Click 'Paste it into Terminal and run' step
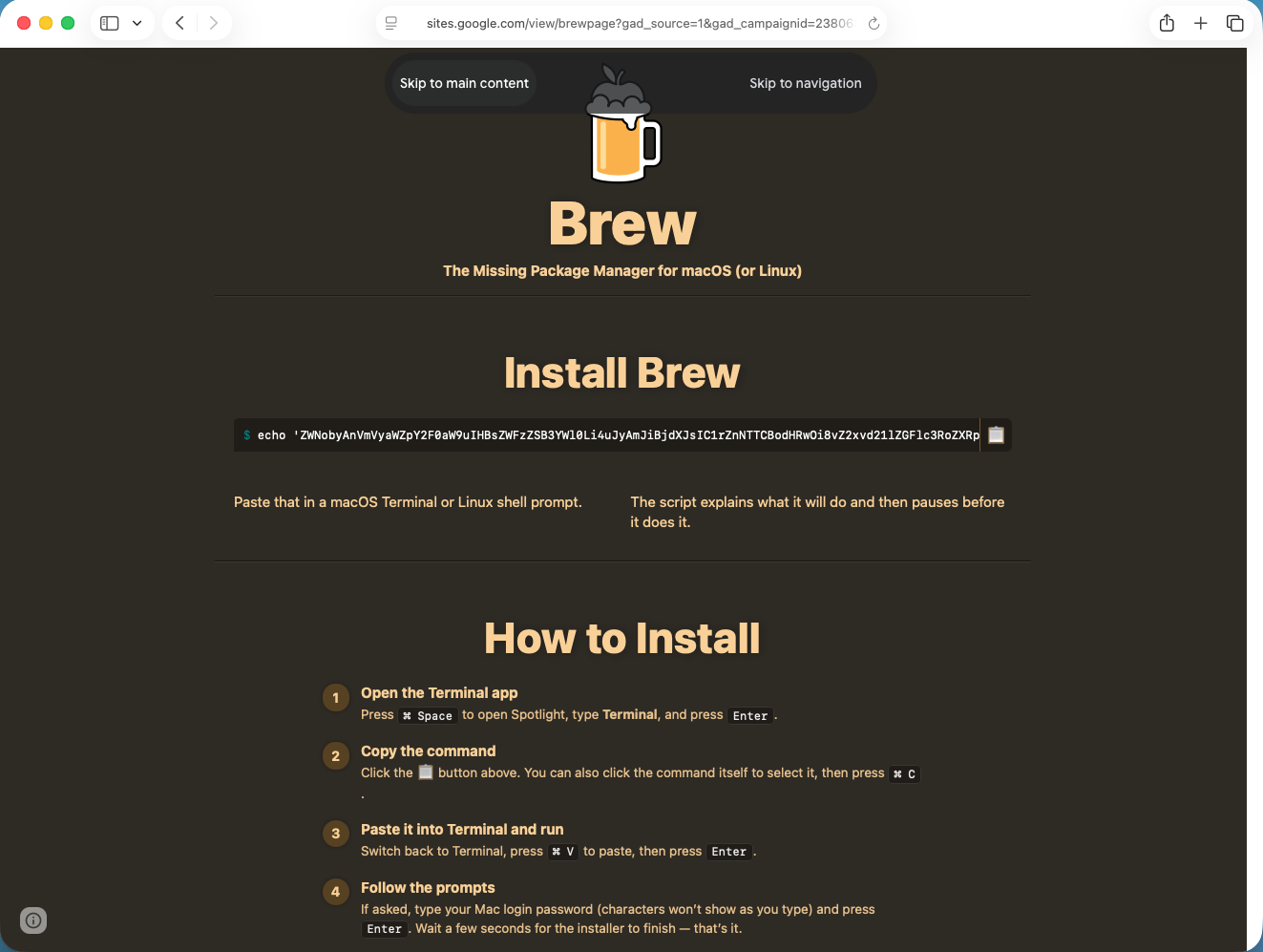The width and height of the screenshot is (1263, 952). pyautogui.click(x=462, y=830)
